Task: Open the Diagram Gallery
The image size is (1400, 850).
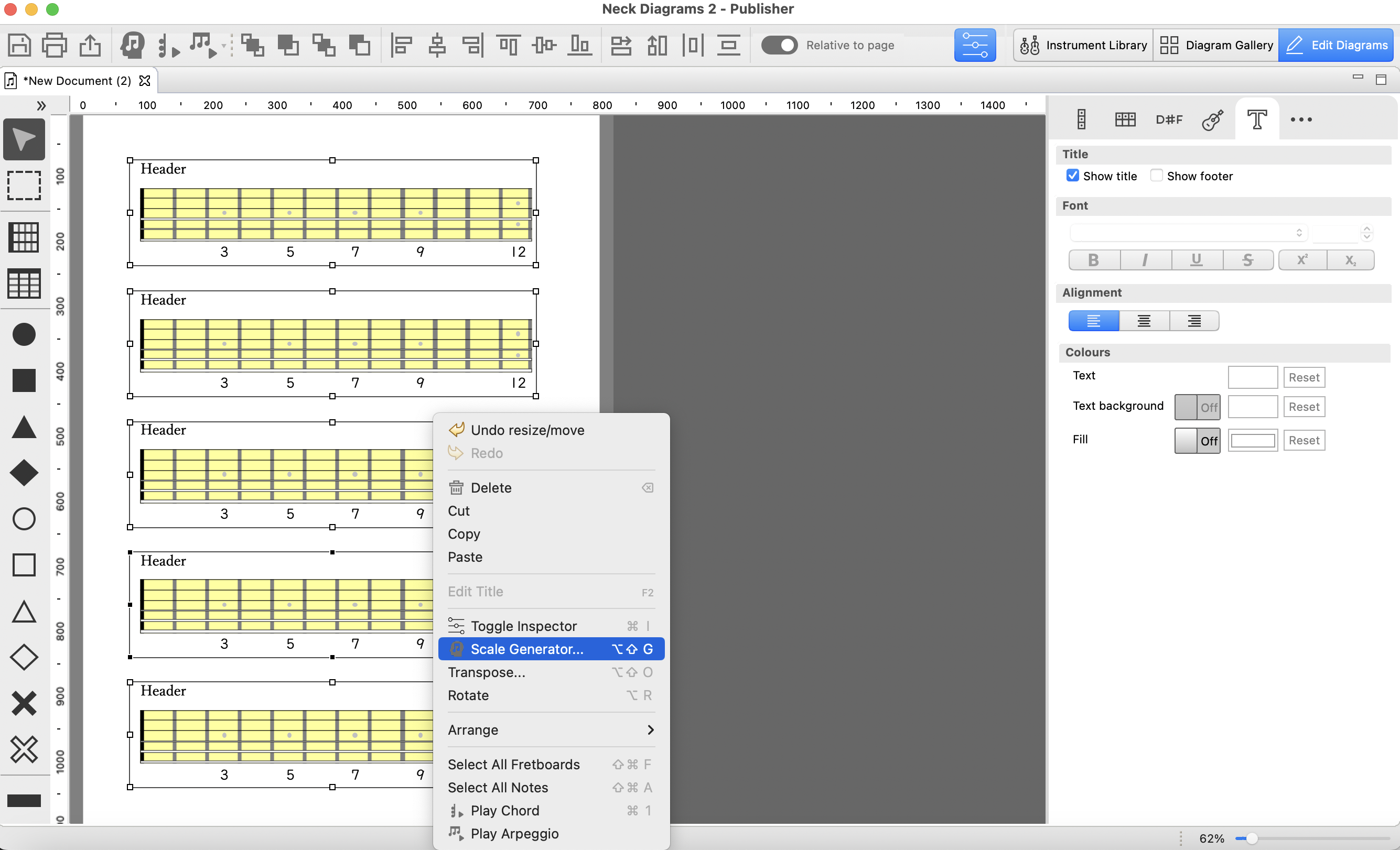Action: 1216,45
